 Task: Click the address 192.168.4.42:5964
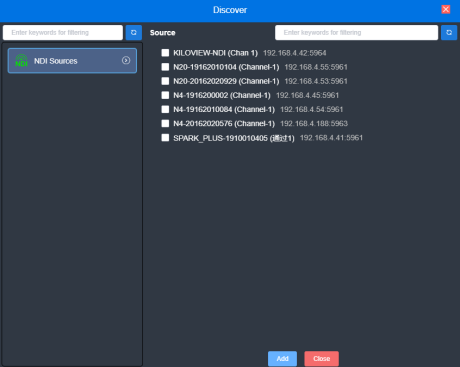coord(295,53)
